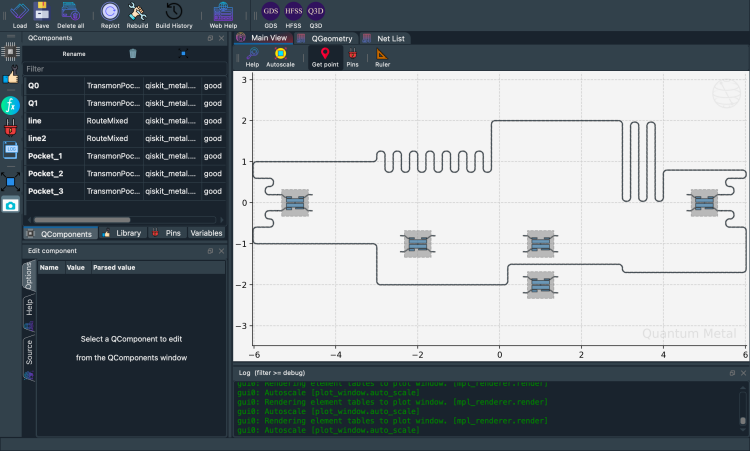750x451 pixels.
Task: Select the Pocket_1 component row
Action: pos(125,156)
